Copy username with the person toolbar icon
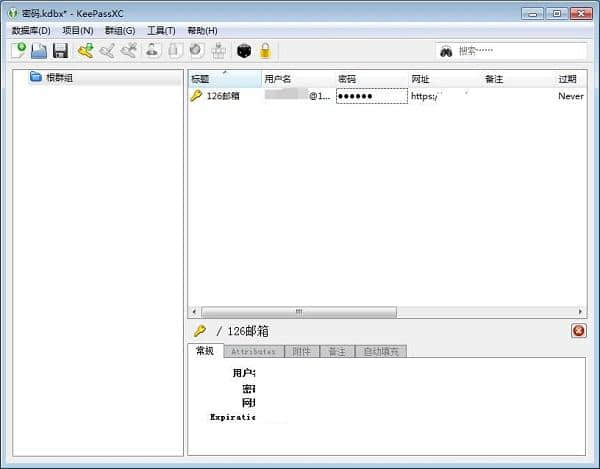The width and height of the screenshot is (600, 469). click(152, 50)
